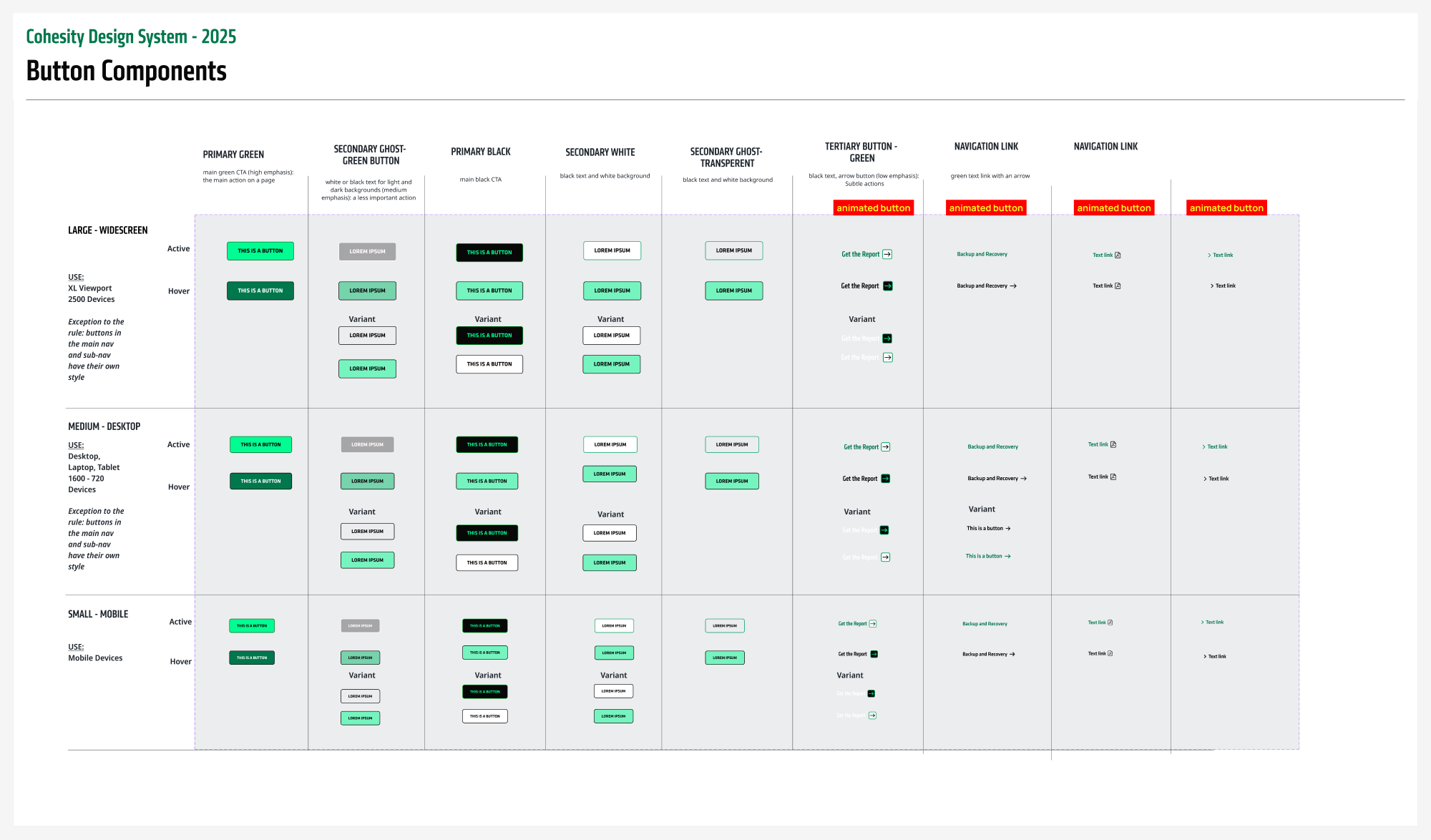Click PDF icon next to black Small Hover "Text link"
The width and height of the screenshot is (1431, 840).
click(x=1110, y=653)
